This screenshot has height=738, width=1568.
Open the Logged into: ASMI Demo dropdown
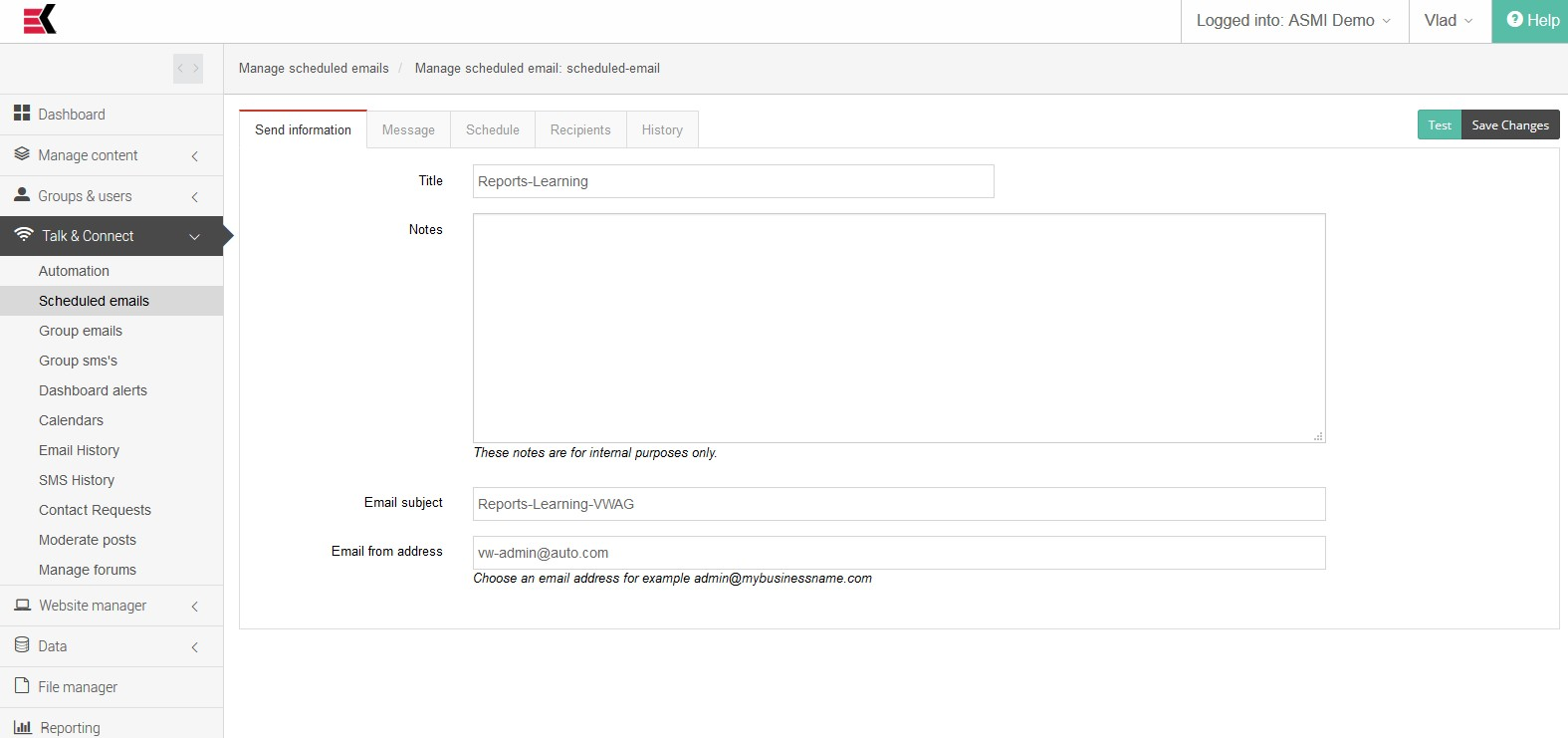click(x=1294, y=21)
